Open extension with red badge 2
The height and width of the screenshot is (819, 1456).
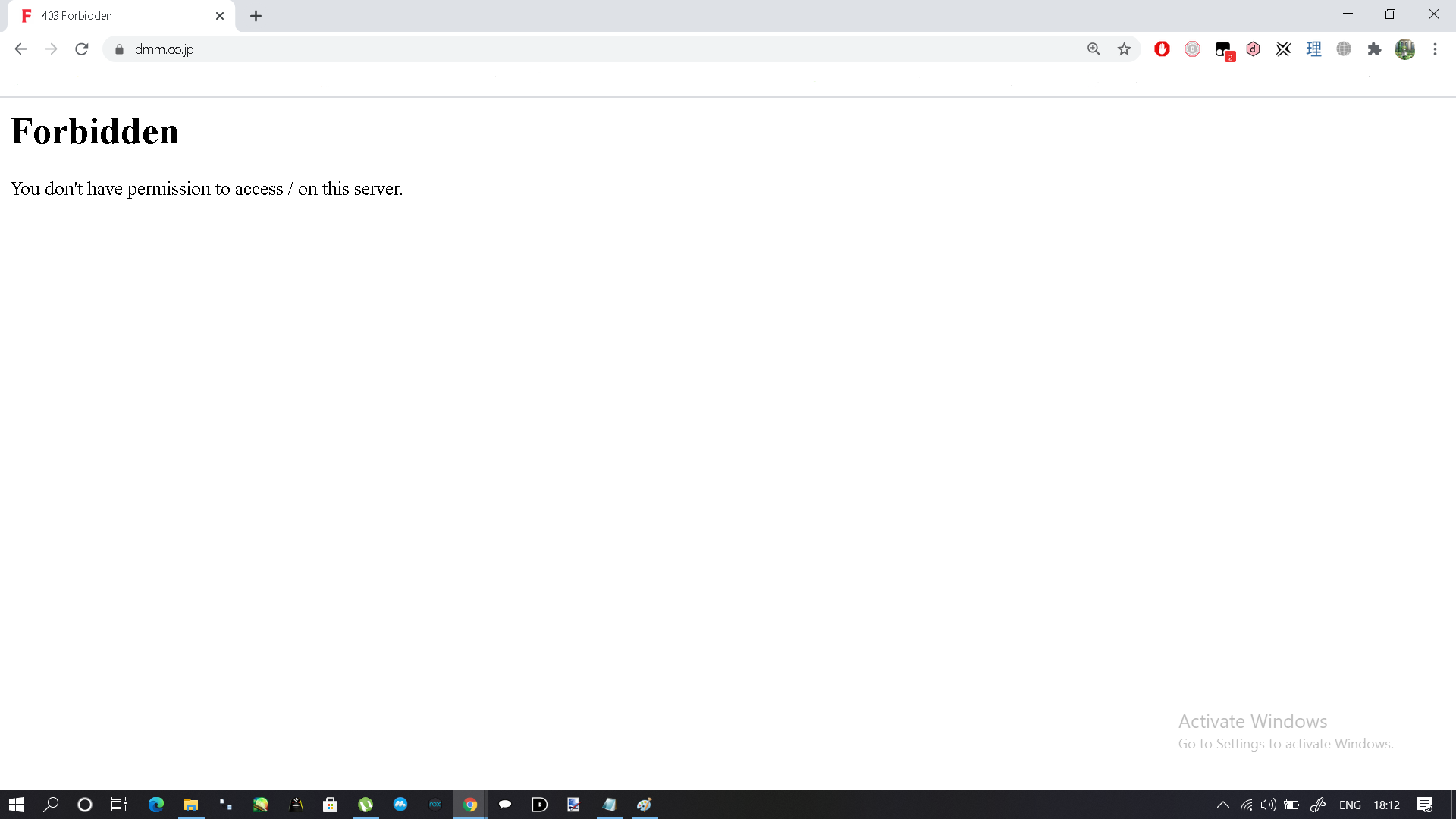(1223, 50)
